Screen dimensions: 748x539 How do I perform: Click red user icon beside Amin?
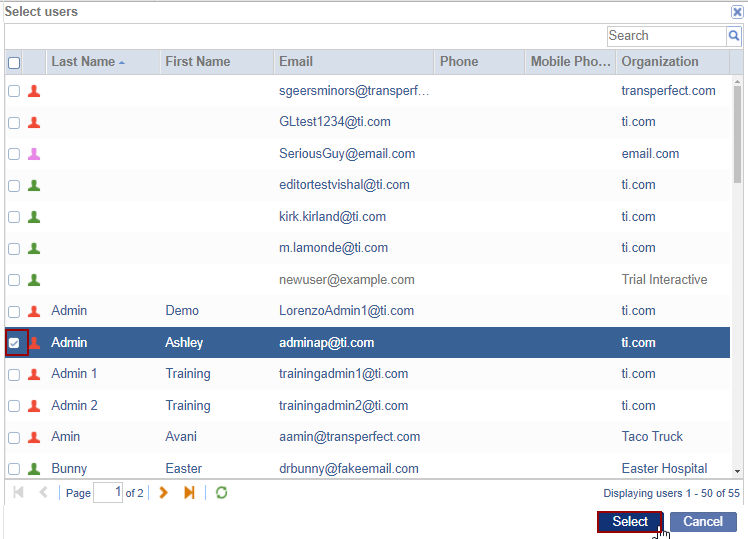[x=34, y=437]
